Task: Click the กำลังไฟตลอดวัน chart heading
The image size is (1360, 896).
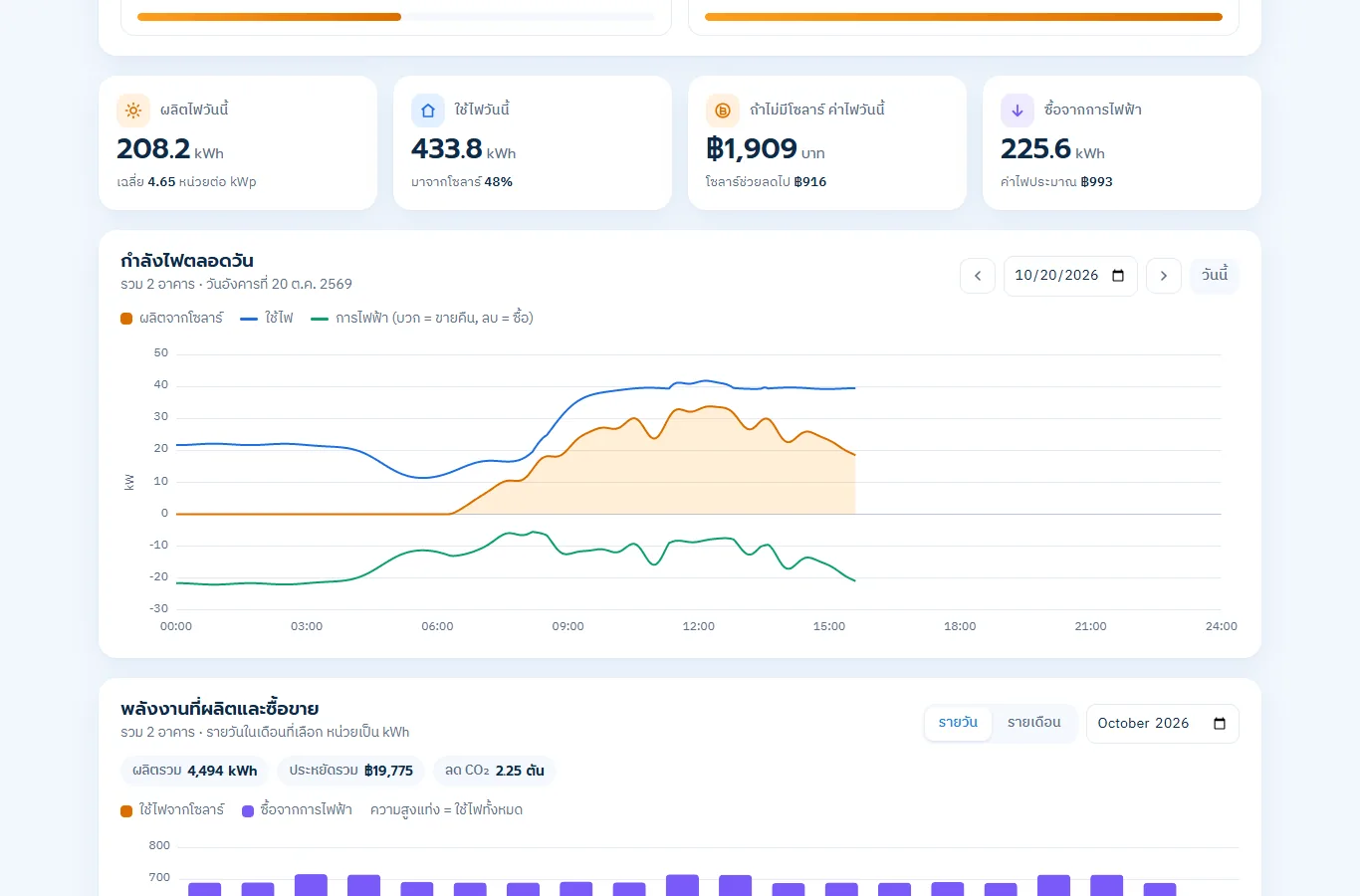Action: 187,261
